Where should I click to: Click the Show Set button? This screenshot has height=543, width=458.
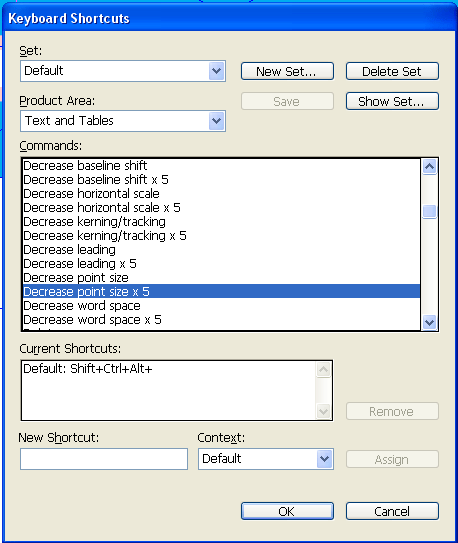pyautogui.click(x=392, y=101)
